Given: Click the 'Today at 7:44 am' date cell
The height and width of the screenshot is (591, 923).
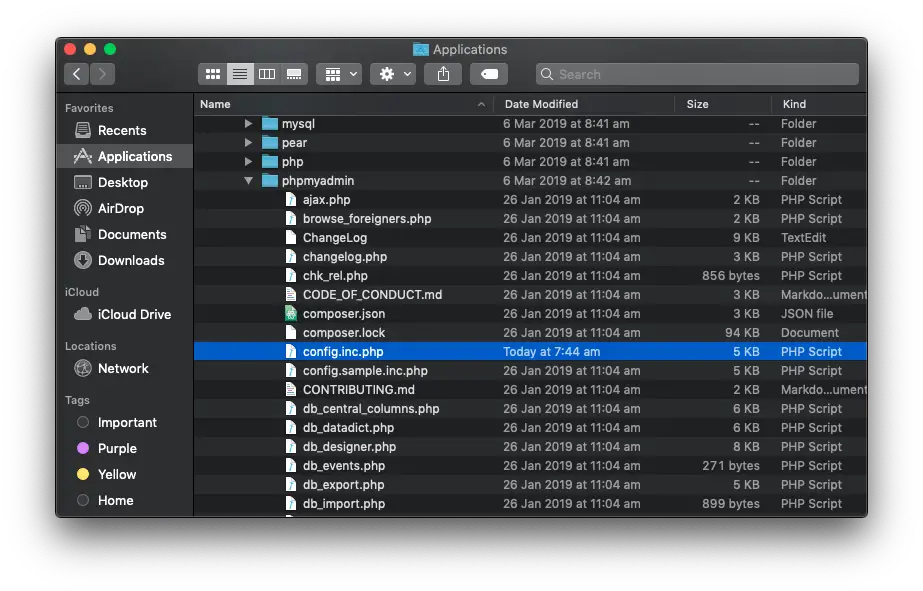Looking at the screenshot, I should coord(552,351).
